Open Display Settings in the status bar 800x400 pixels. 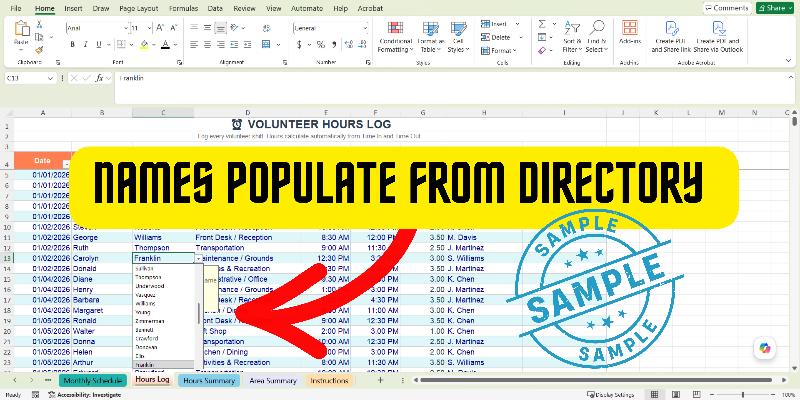pyautogui.click(x=610, y=395)
